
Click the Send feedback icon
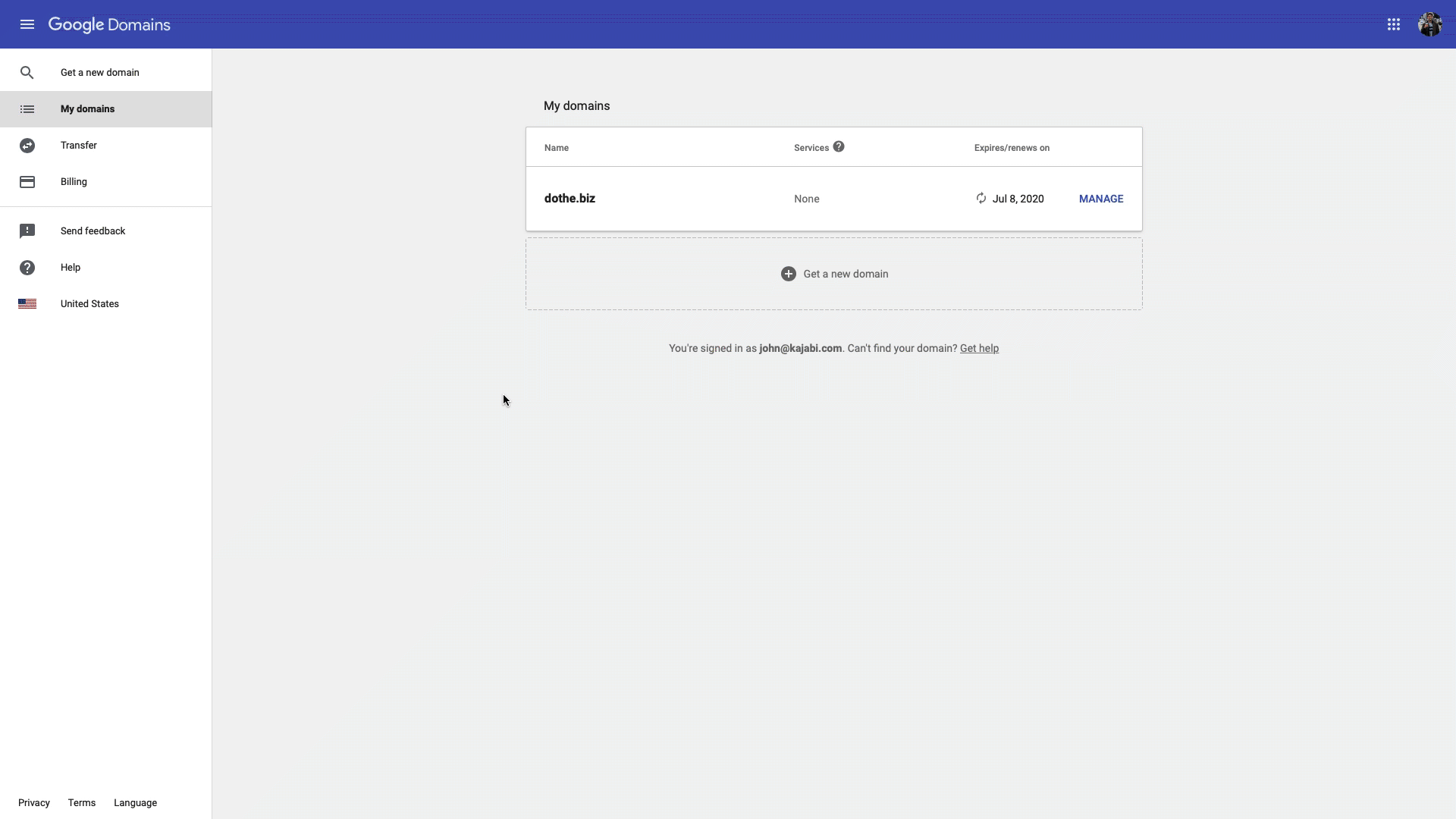[27, 231]
